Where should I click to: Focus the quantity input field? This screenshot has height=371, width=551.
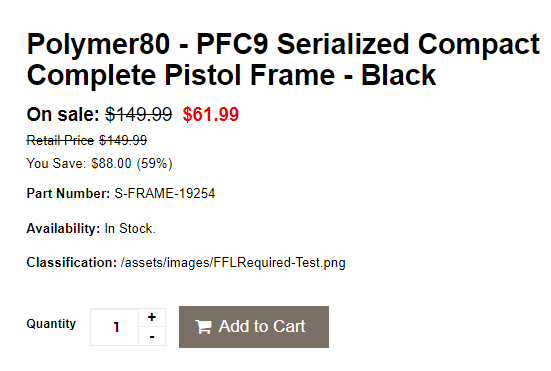[x=115, y=327]
